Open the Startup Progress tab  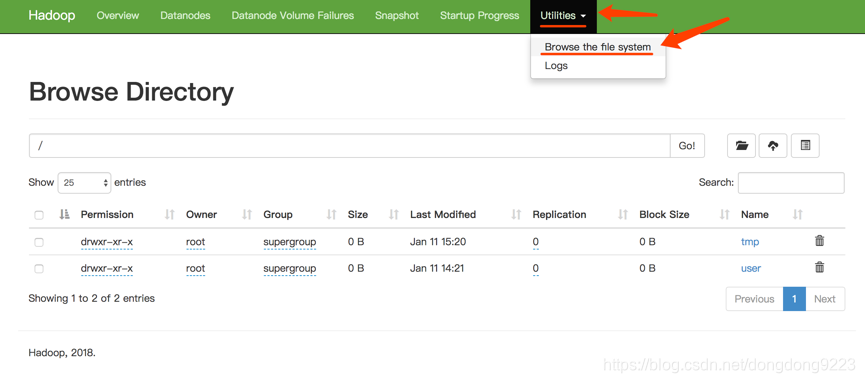pyautogui.click(x=480, y=16)
